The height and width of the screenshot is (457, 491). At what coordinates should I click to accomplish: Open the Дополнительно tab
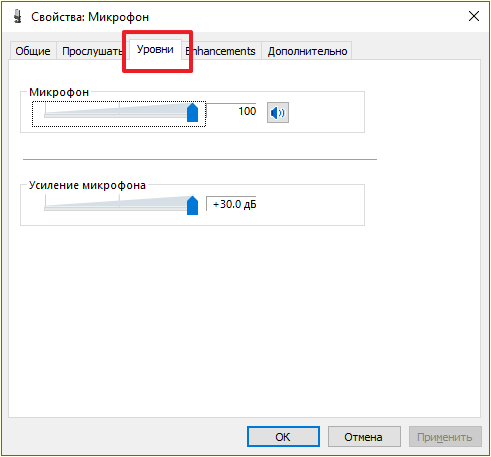pos(307,51)
